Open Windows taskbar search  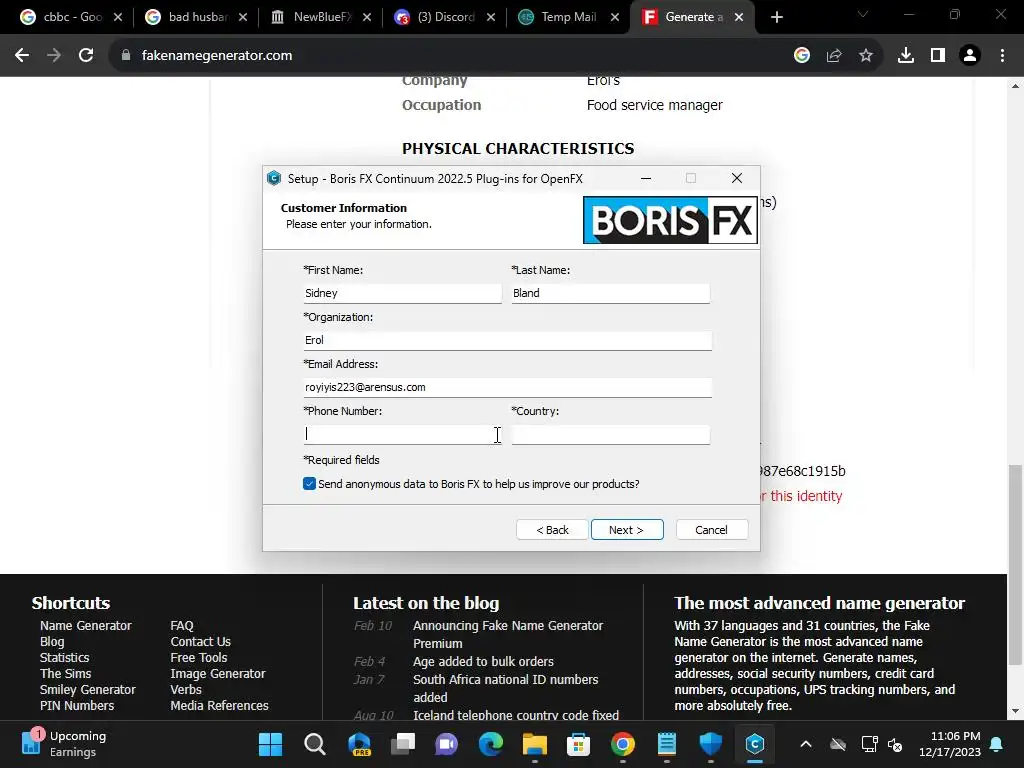pyautogui.click(x=315, y=744)
